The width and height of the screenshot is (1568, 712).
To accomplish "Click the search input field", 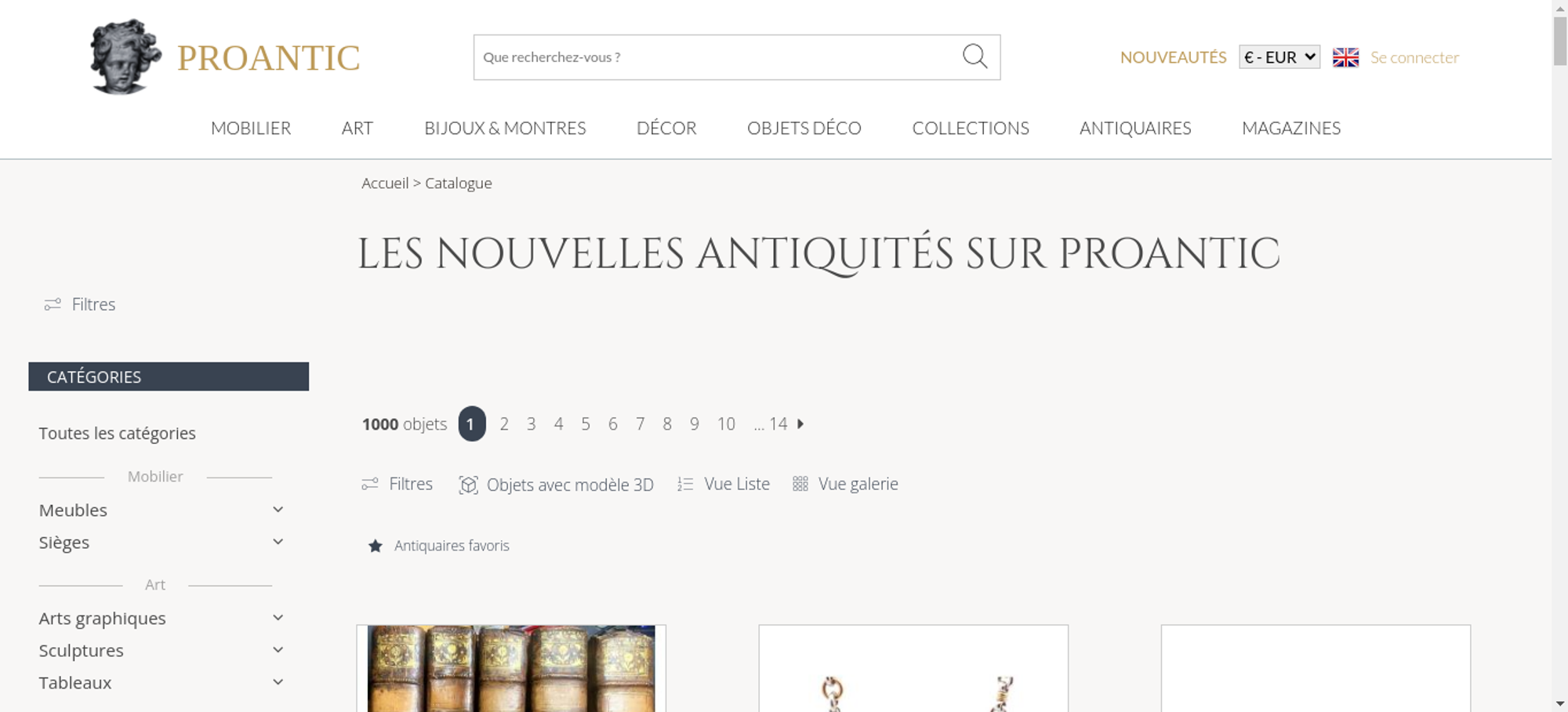I will [717, 57].
